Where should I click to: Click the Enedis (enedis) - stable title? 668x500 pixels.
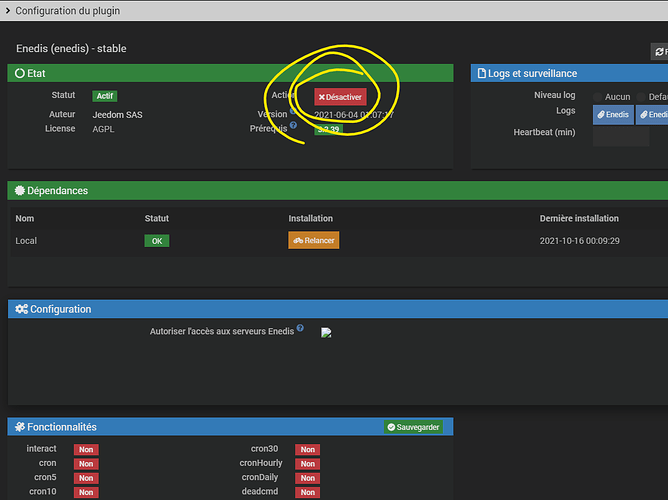point(71,49)
